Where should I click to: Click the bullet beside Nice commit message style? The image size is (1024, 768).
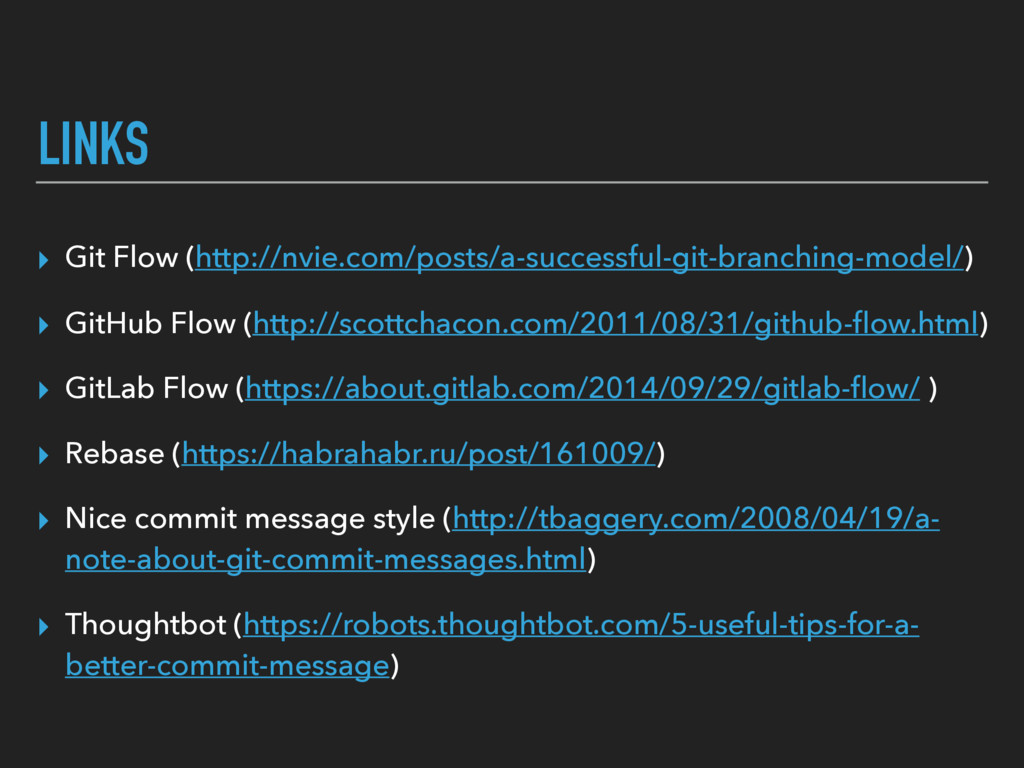click(44, 521)
